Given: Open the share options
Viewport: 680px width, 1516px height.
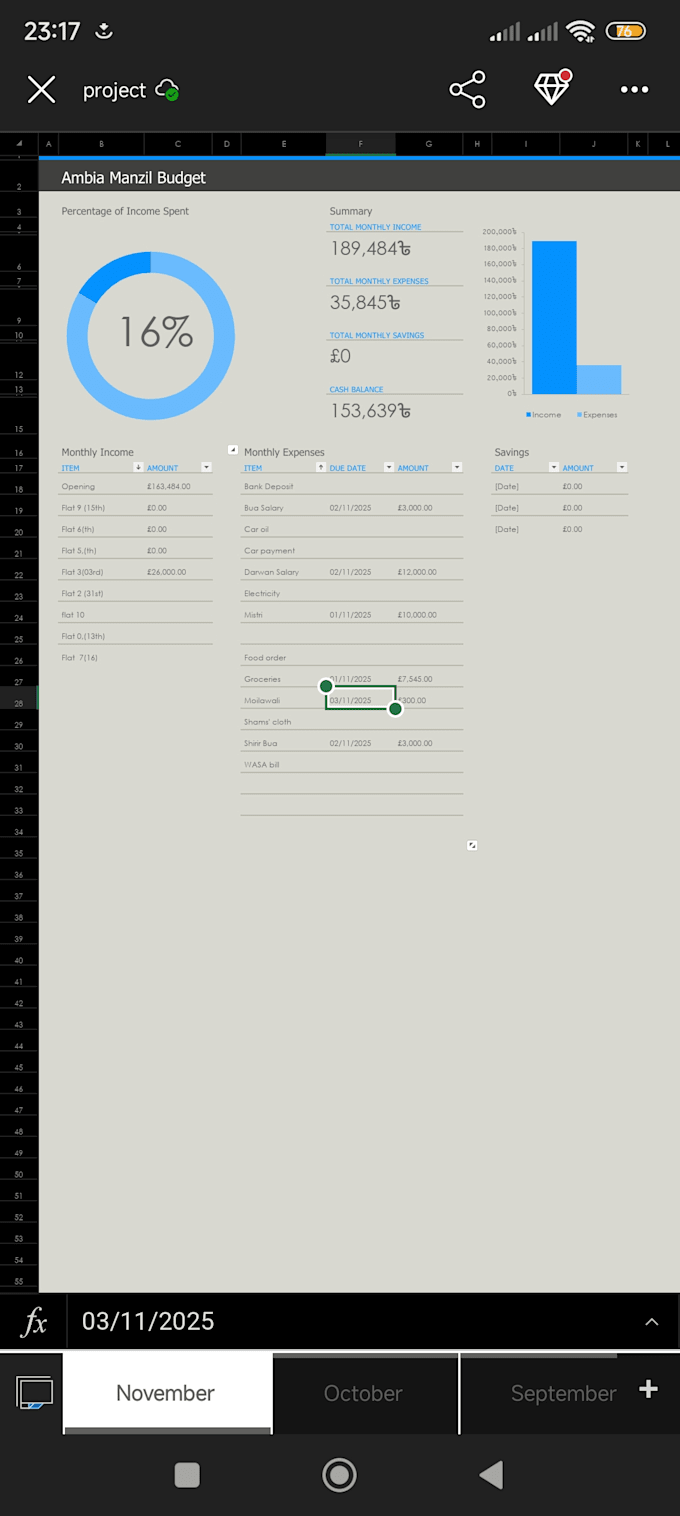Looking at the screenshot, I should tap(467, 90).
